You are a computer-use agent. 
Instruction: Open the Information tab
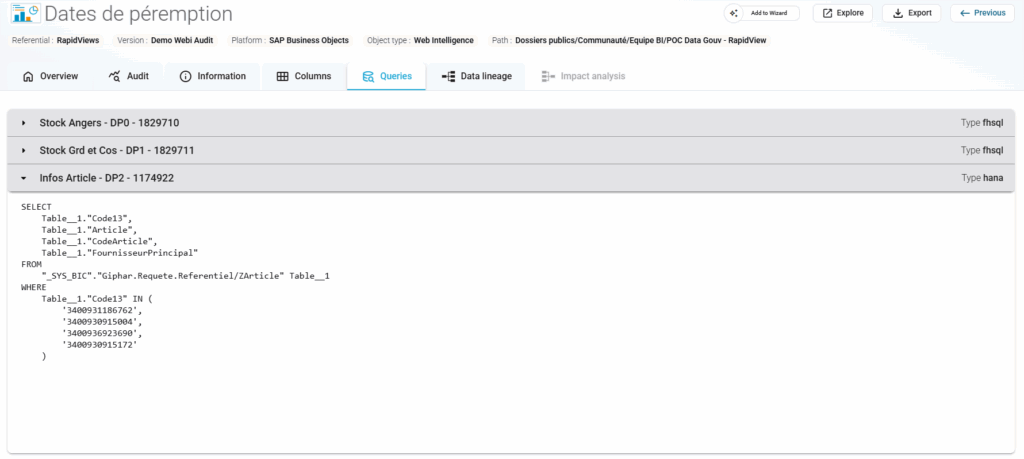(213, 76)
